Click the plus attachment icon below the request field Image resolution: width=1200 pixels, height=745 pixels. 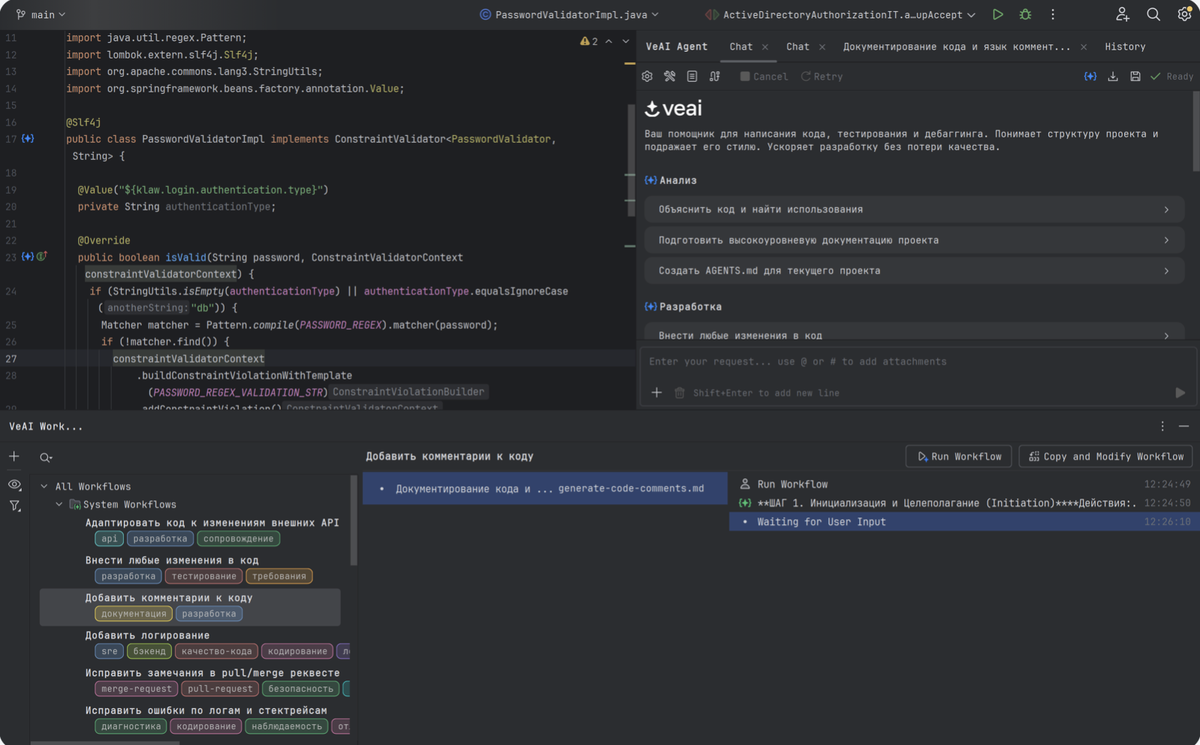coord(657,393)
